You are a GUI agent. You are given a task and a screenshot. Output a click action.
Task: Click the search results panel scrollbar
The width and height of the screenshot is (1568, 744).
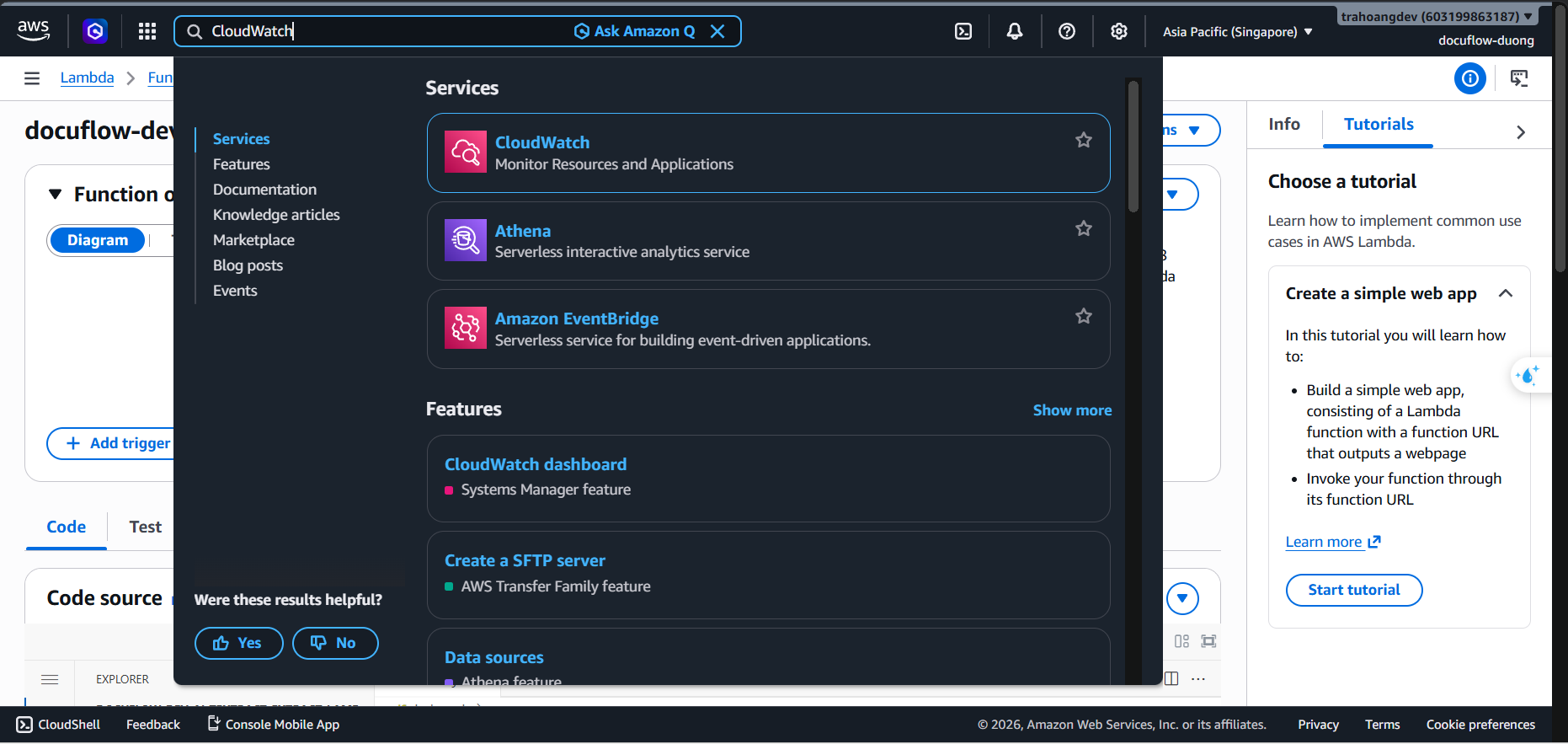coord(1133,147)
